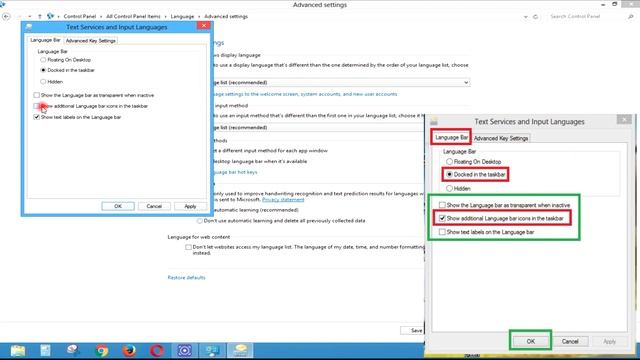Image resolution: width=640 pixels, height=360 pixels.
Task: Expand the arrow after Control Panel in breadcrumb
Action: [101, 17]
